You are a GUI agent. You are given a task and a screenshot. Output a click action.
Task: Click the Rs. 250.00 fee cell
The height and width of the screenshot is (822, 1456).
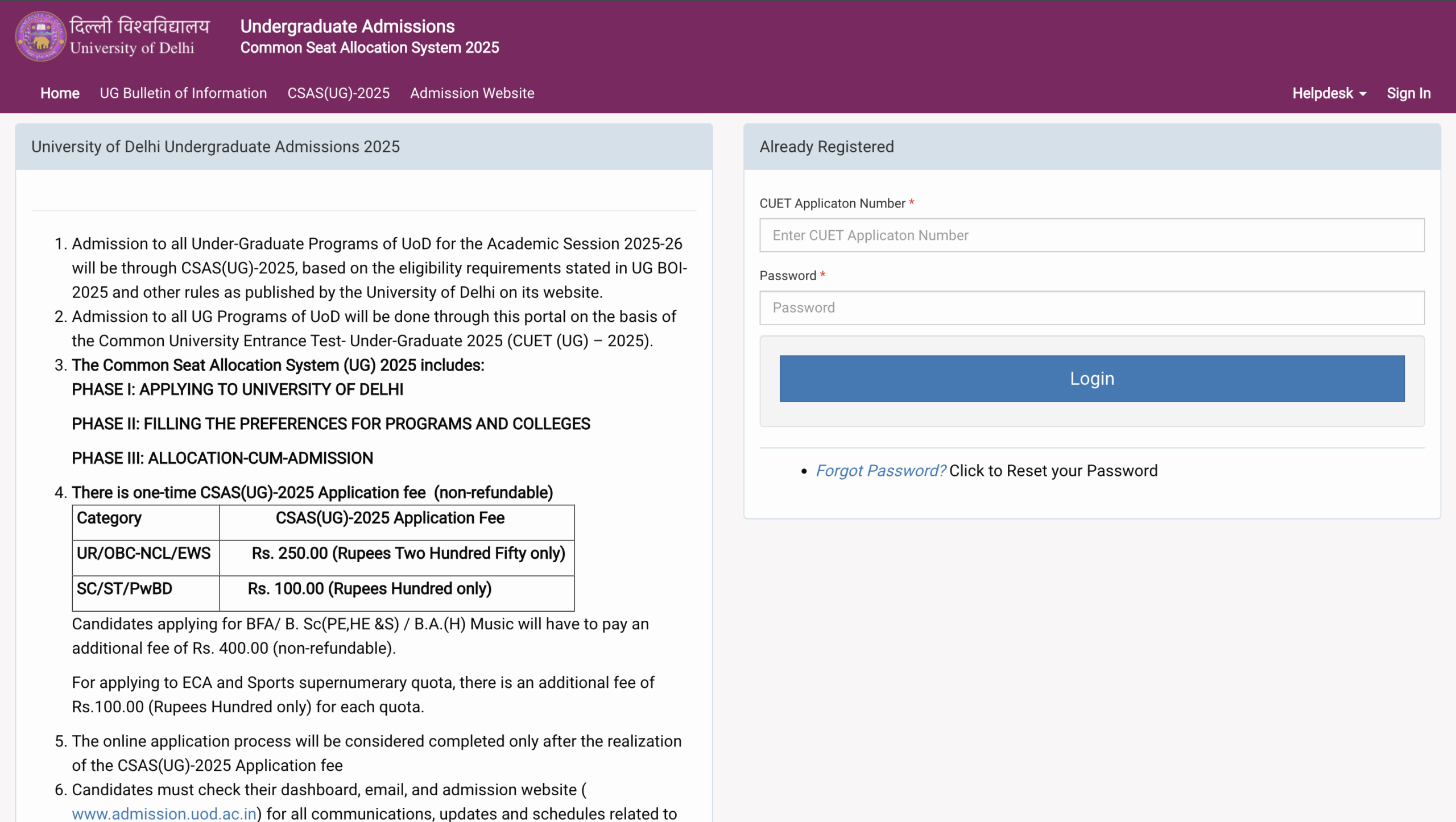point(408,553)
